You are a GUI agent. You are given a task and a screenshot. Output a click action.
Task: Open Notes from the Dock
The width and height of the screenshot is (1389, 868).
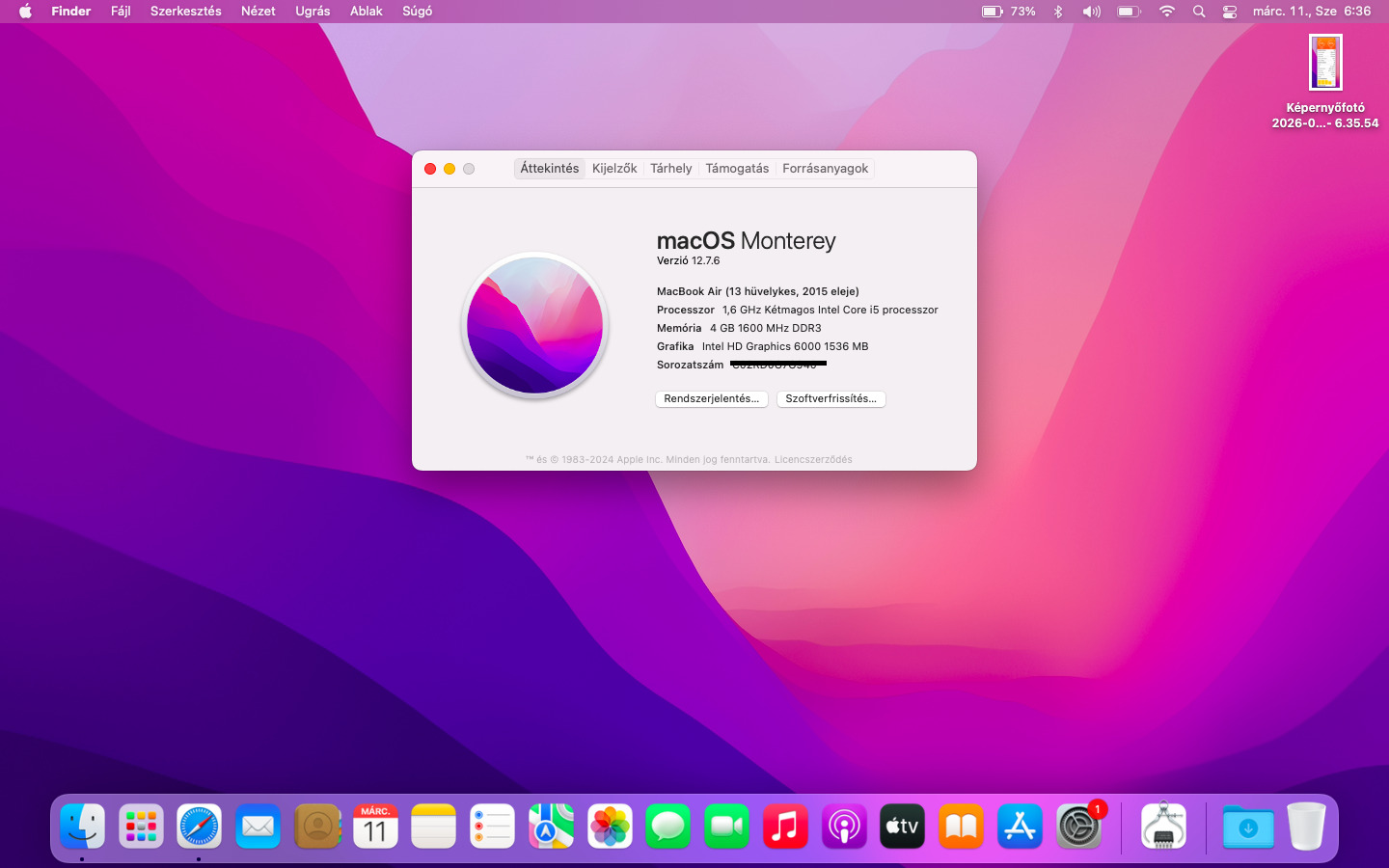[434, 827]
